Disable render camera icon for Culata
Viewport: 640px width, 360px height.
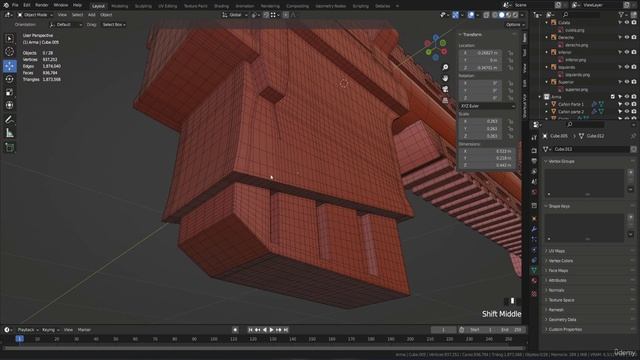(633, 22)
